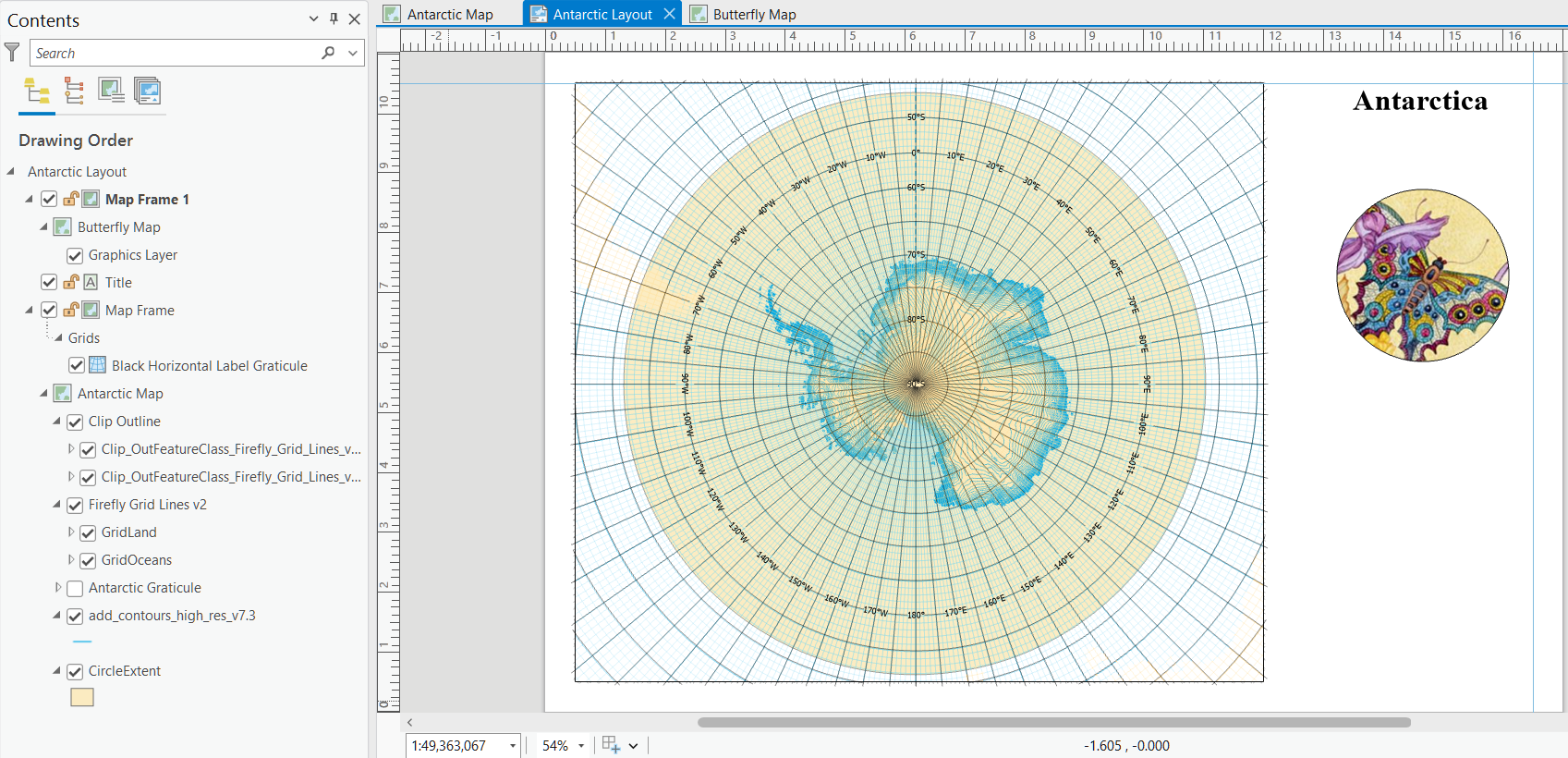
Task: Select the Title element in Contents
Action: [x=118, y=283]
